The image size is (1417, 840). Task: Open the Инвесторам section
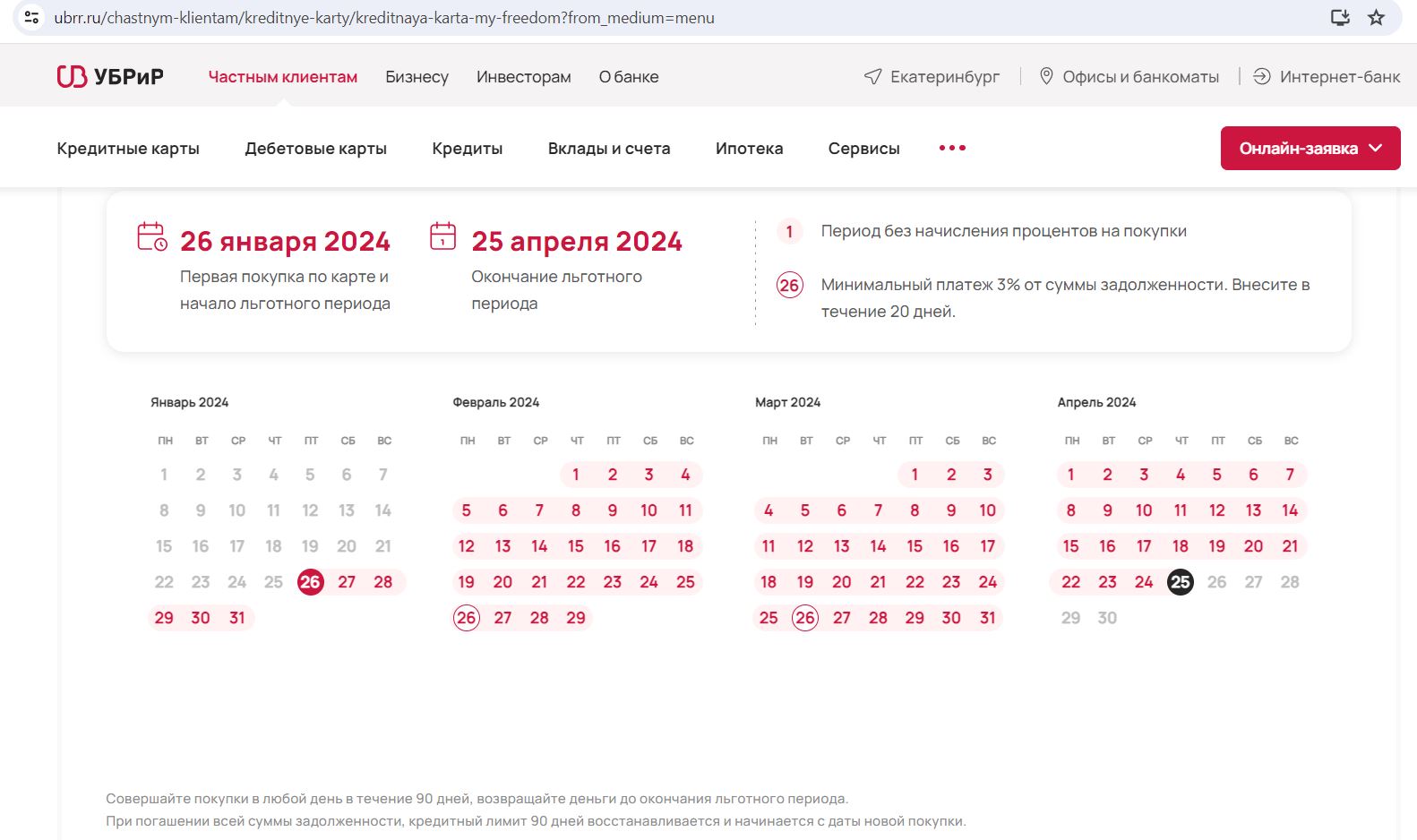click(524, 77)
